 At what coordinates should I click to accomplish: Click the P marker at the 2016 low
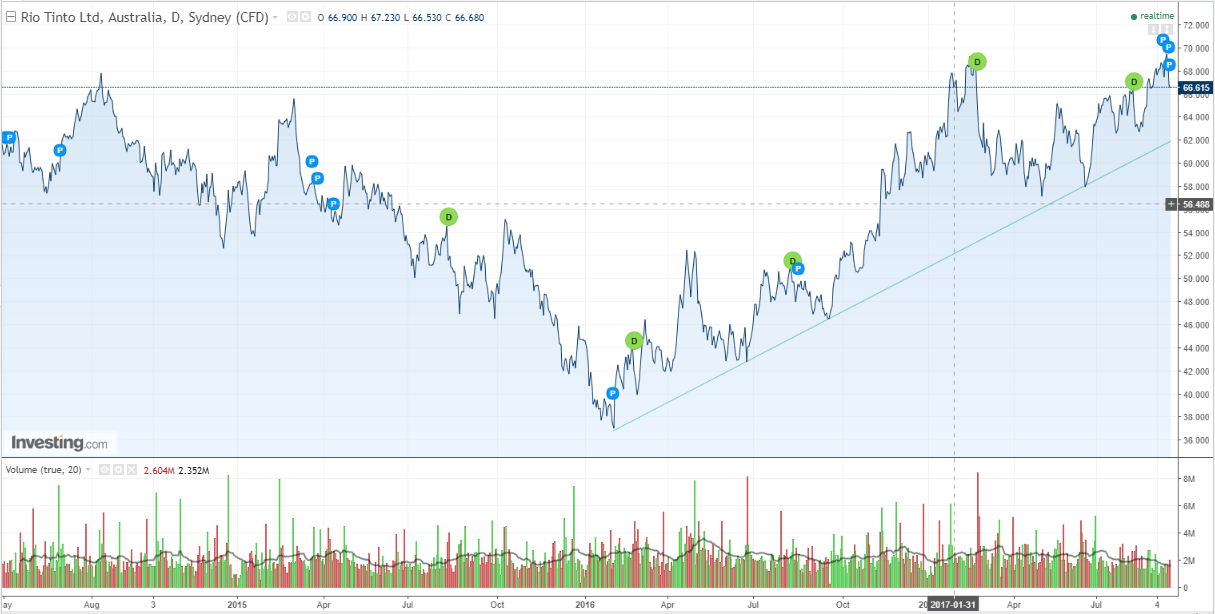pos(613,393)
